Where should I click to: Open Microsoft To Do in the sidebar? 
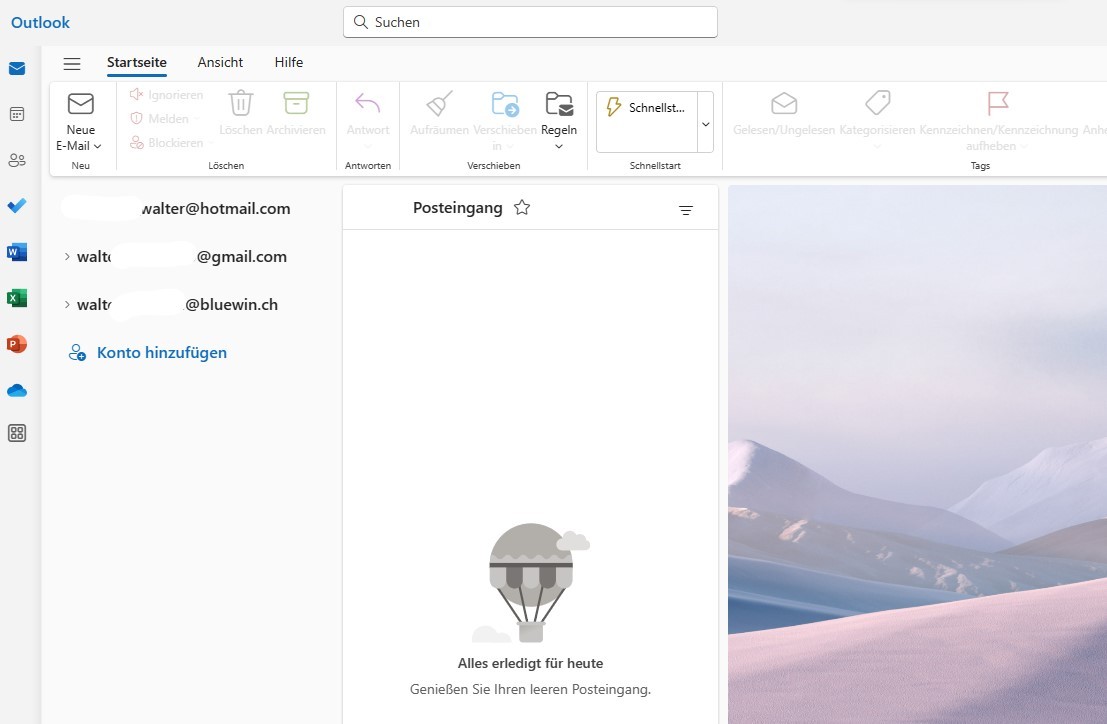(x=16, y=206)
